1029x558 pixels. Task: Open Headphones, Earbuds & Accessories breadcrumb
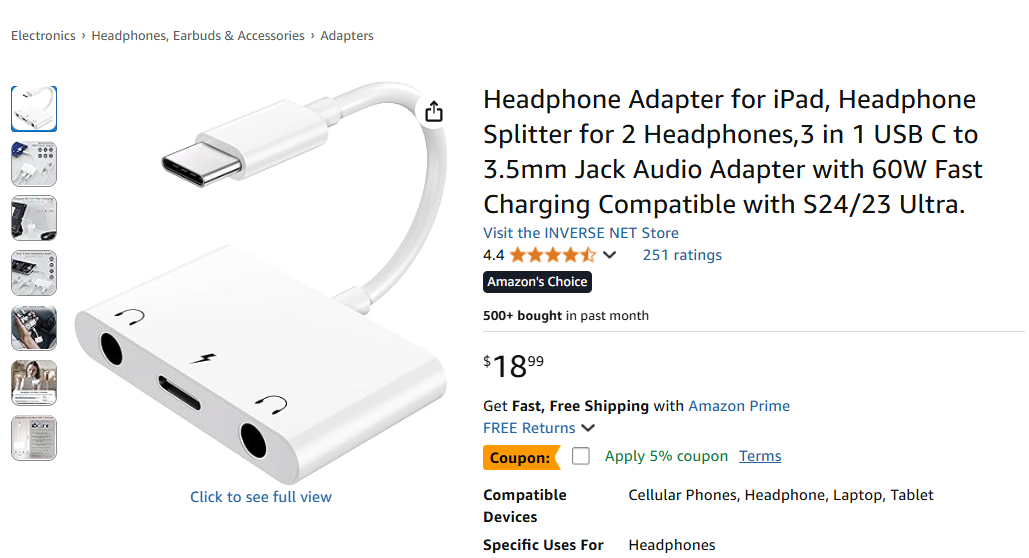(198, 36)
